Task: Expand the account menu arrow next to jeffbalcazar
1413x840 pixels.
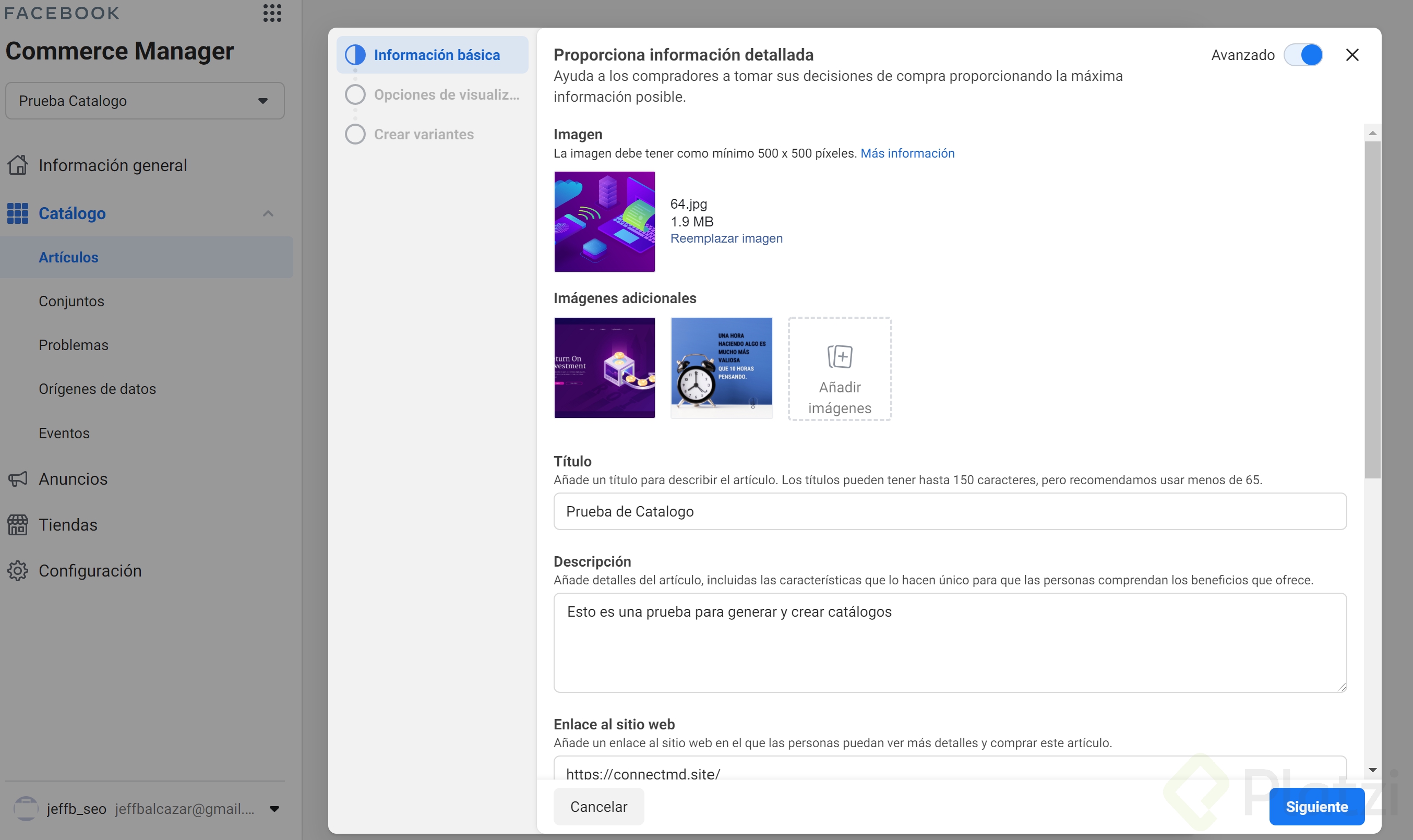Action: 274,808
